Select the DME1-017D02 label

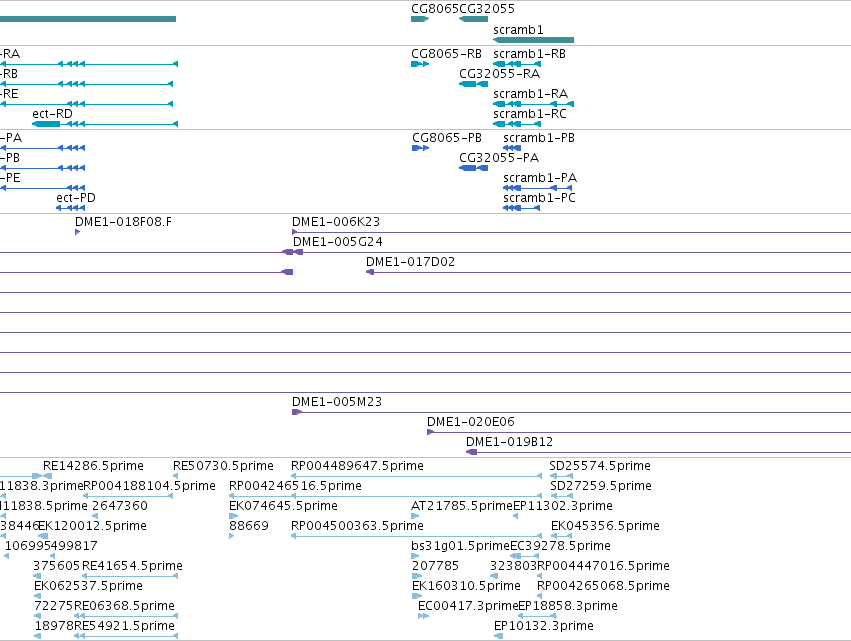pyautogui.click(x=410, y=262)
